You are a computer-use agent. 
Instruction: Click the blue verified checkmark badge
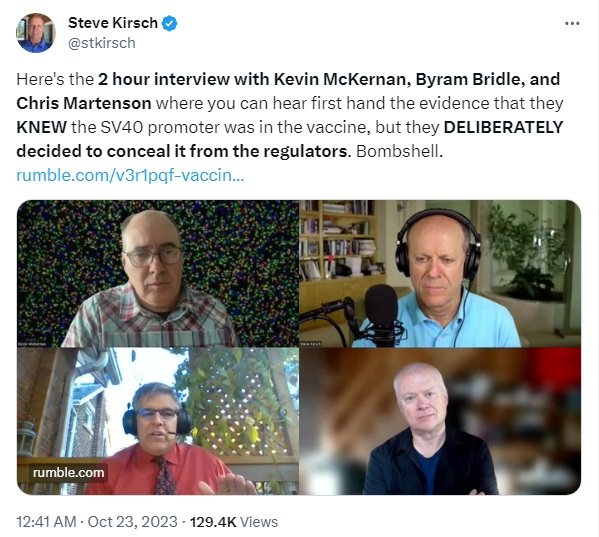pyautogui.click(x=169, y=23)
